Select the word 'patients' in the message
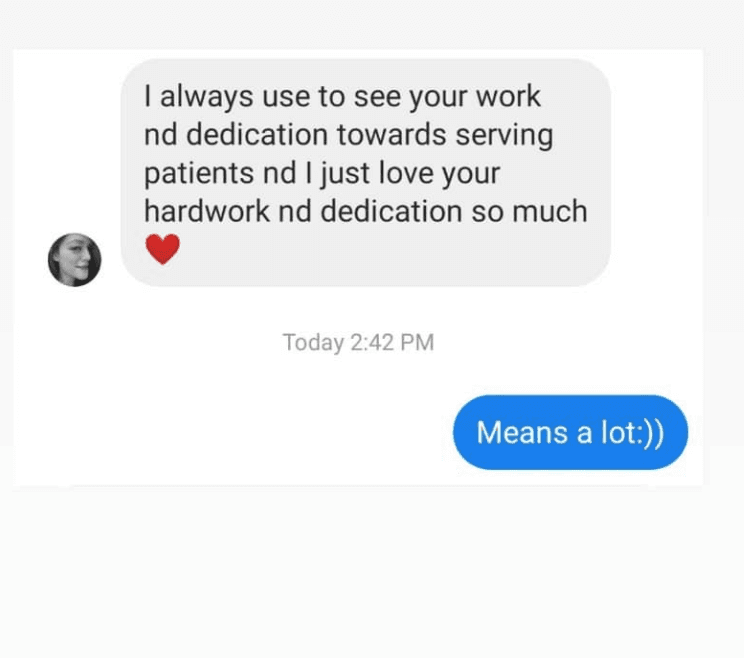Image resolution: width=744 pixels, height=658 pixels. (x=199, y=173)
